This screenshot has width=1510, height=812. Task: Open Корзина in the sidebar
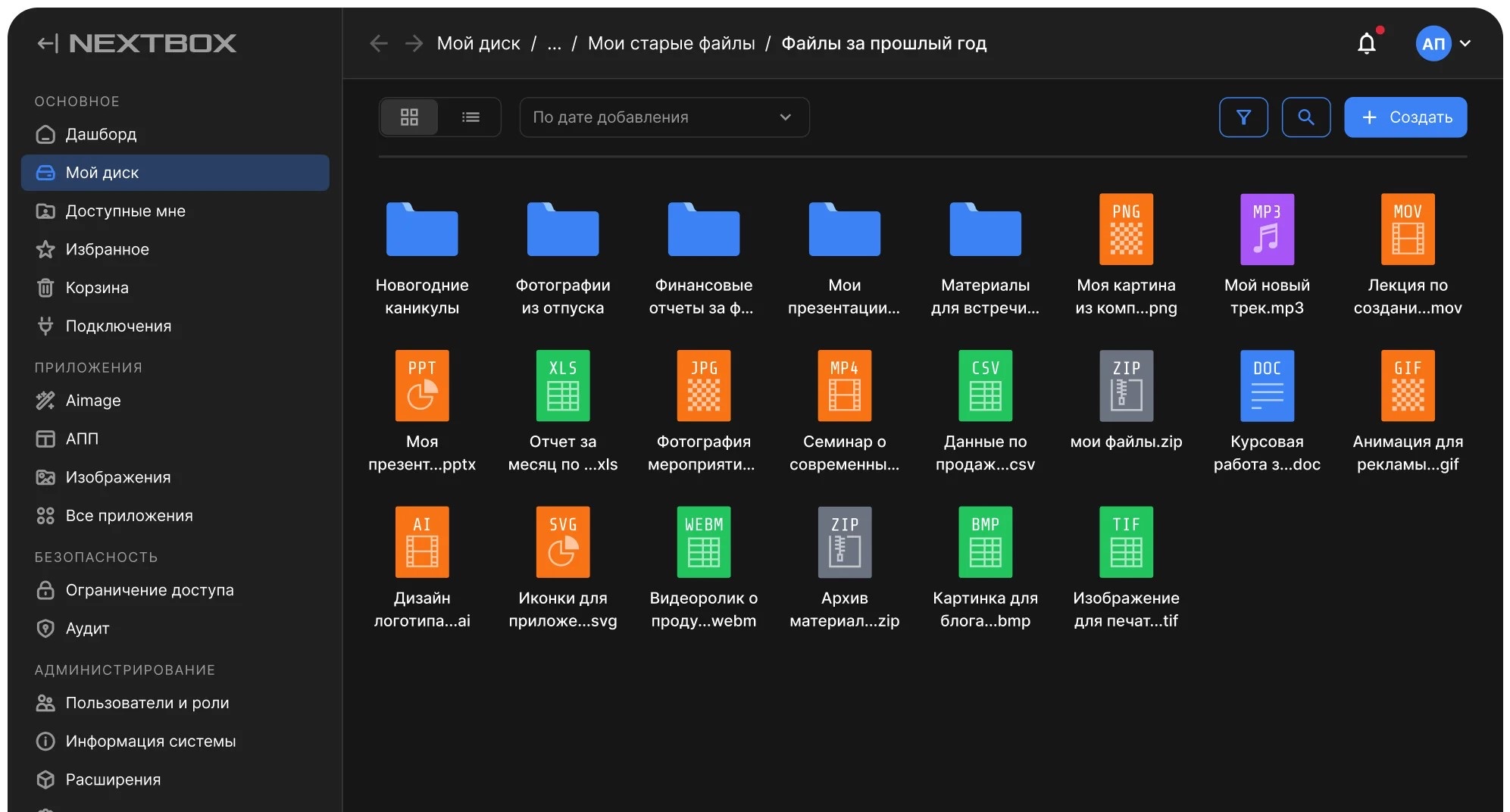[x=175, y=288]
